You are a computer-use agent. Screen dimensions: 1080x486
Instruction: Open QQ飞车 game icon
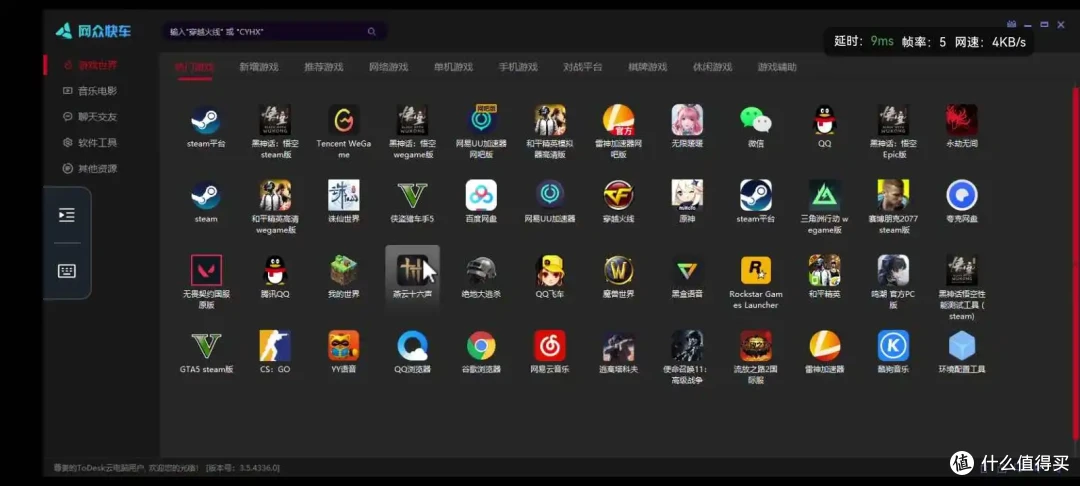coord(550,270)
